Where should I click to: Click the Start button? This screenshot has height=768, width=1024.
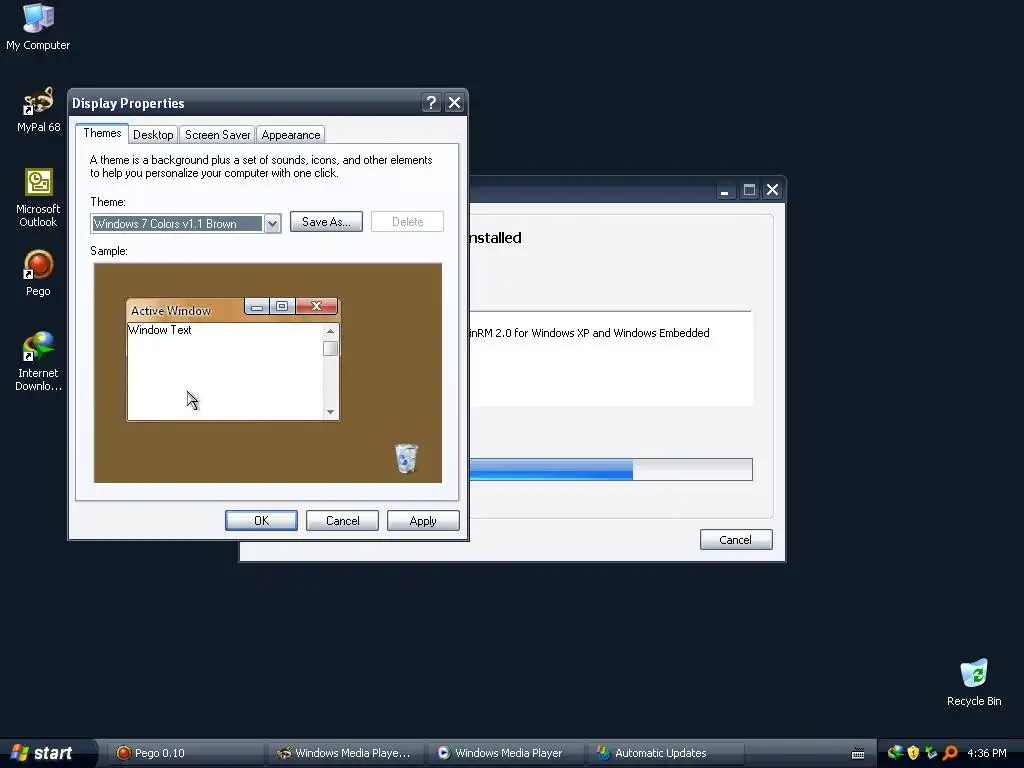(x=47, y=752)
